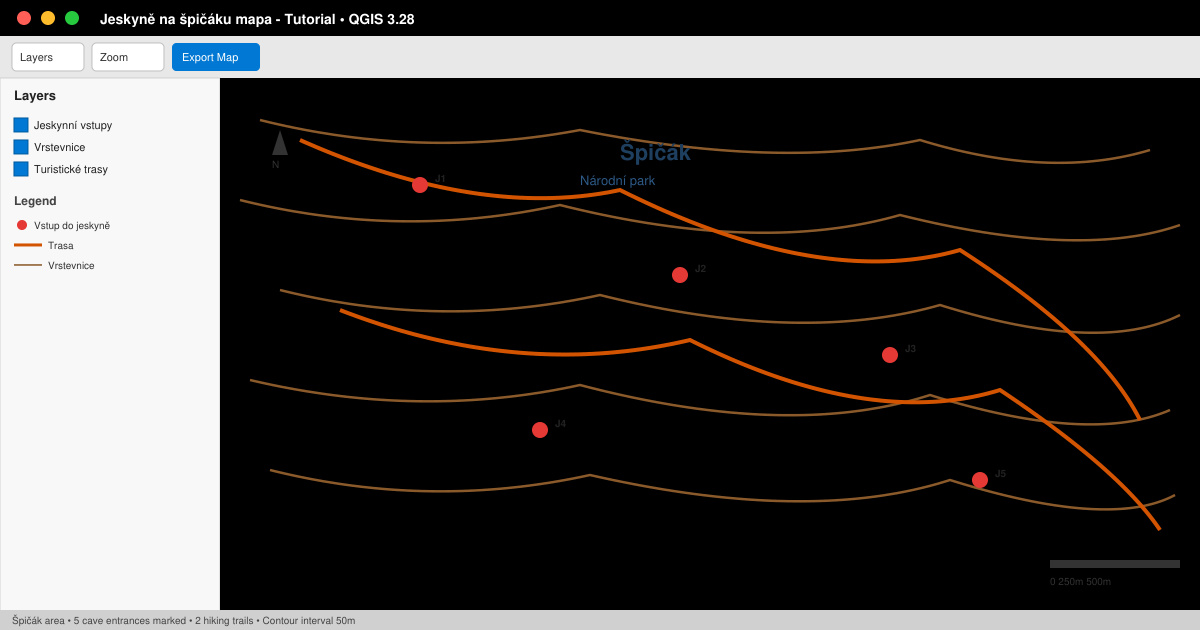1200x630 pixels.
Task: Click the red Vstup do jeskyně legend symbol
Action: click(x=22, y=225)
